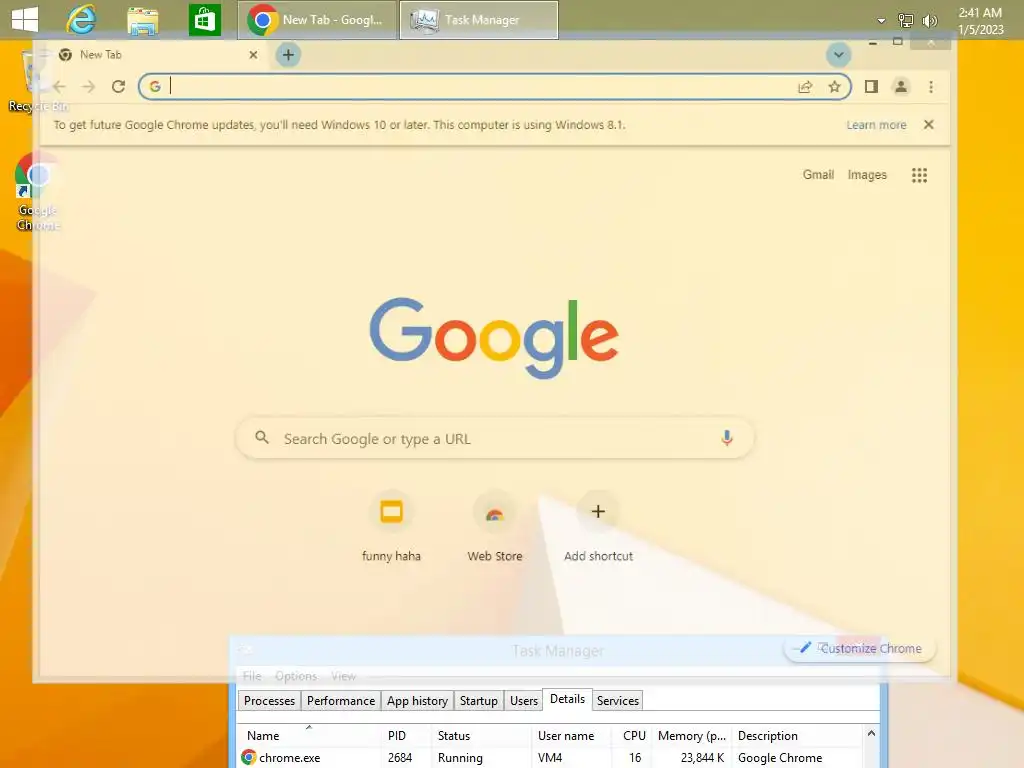The width and height of the screenshot is (1024, 768).
Task: Follow the Learn more link
Action: (876, 125)
